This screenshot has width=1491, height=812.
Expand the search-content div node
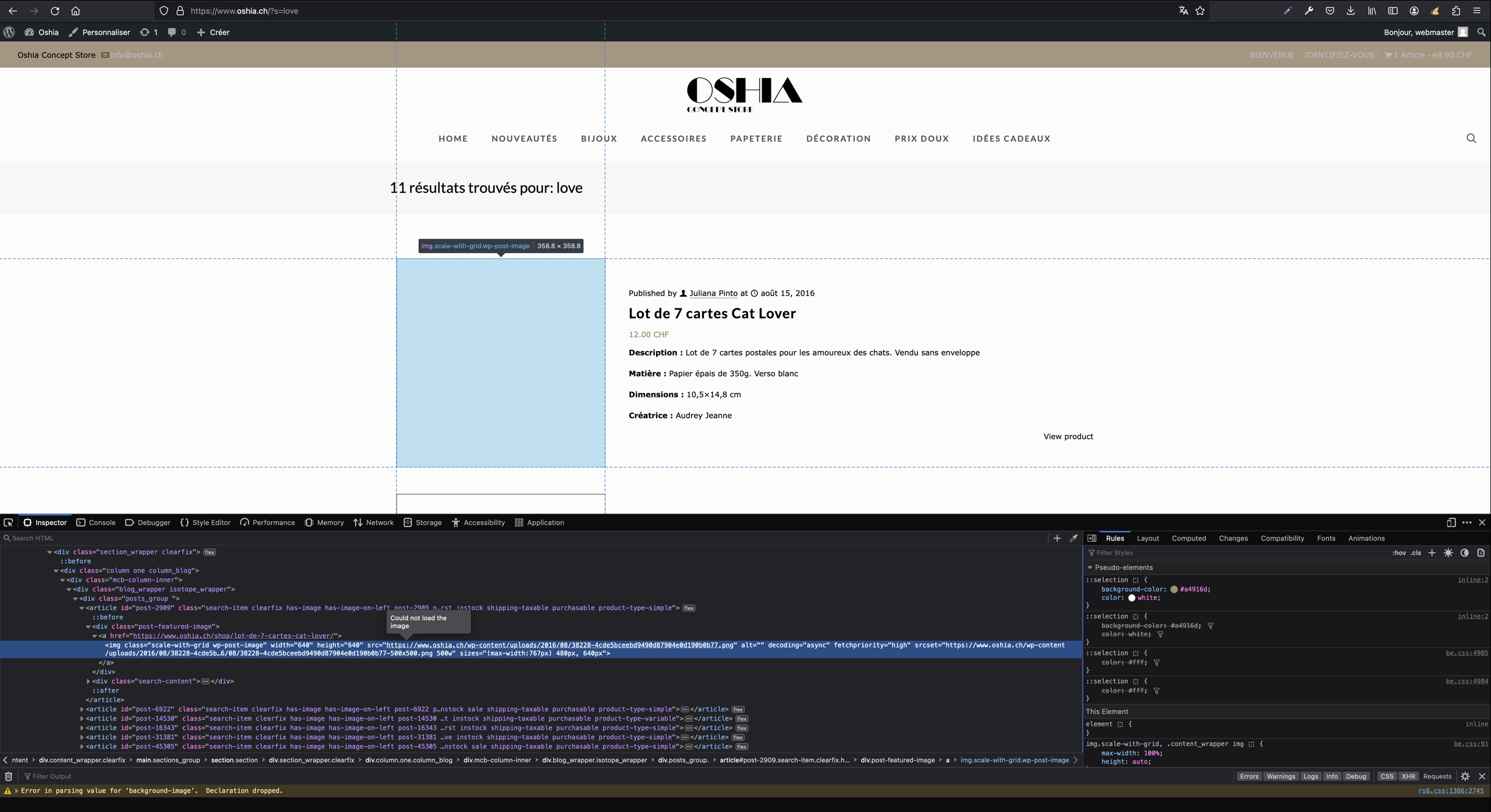(88, 681)
